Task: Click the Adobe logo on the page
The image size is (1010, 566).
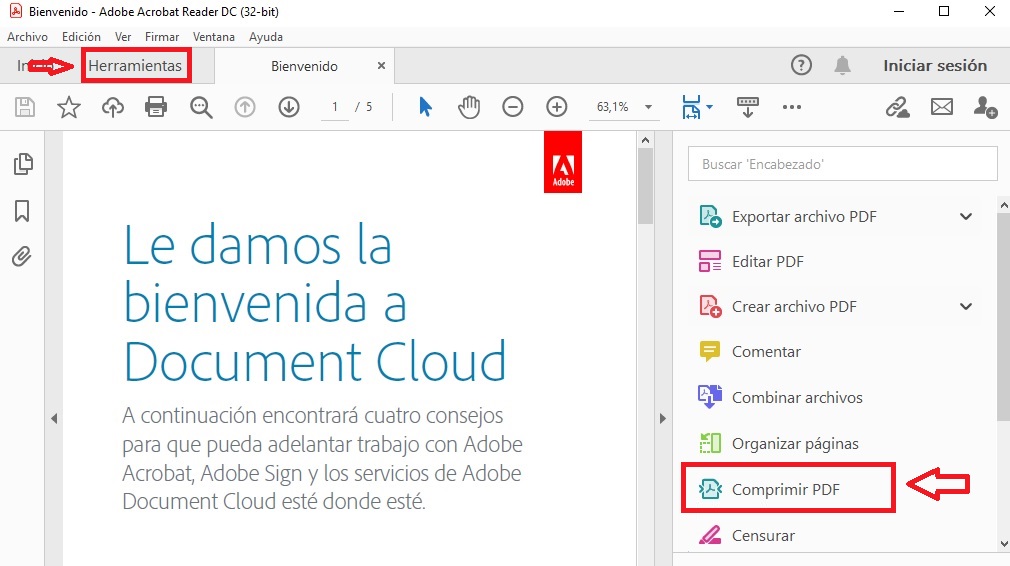Action: [563, 162]
